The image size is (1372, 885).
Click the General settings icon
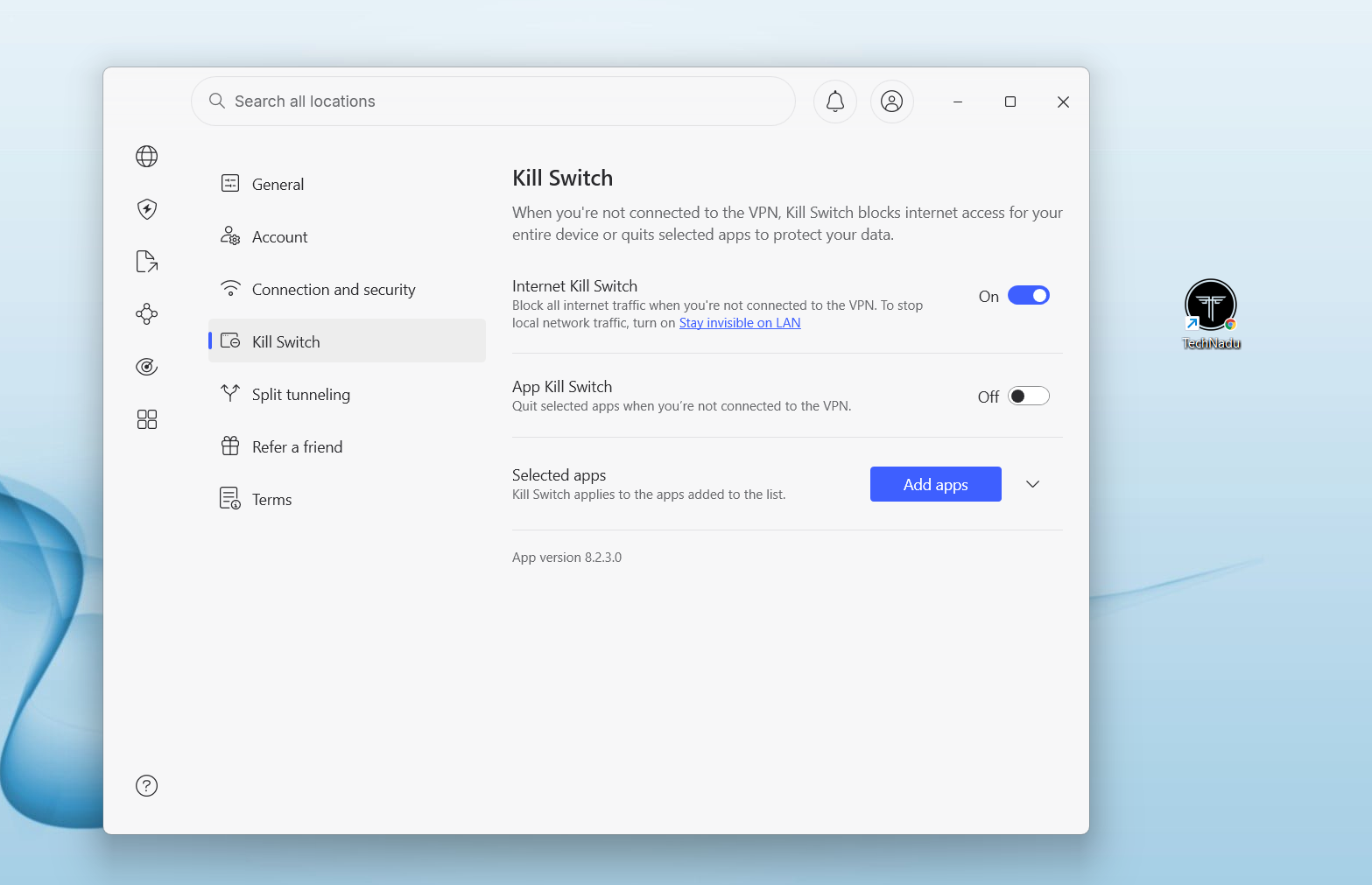[230, 183]
